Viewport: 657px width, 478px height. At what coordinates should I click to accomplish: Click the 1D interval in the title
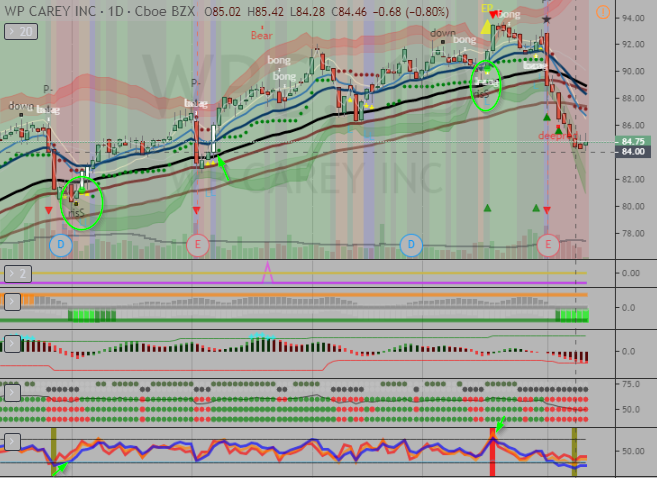116,11
